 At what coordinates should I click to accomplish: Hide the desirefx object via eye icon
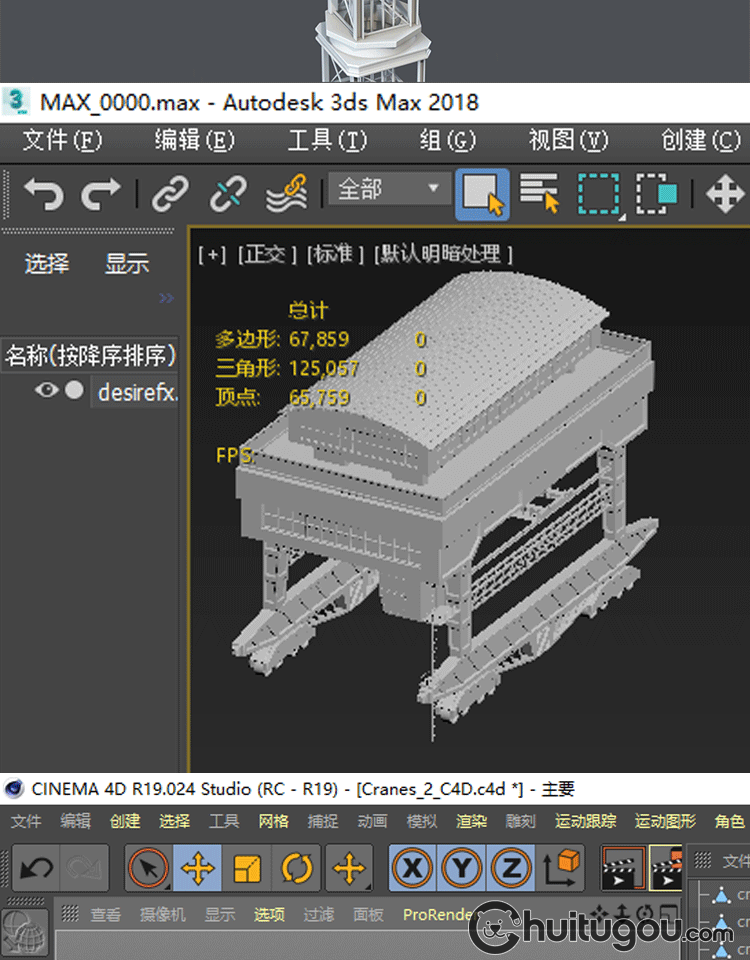pos(46,391)
